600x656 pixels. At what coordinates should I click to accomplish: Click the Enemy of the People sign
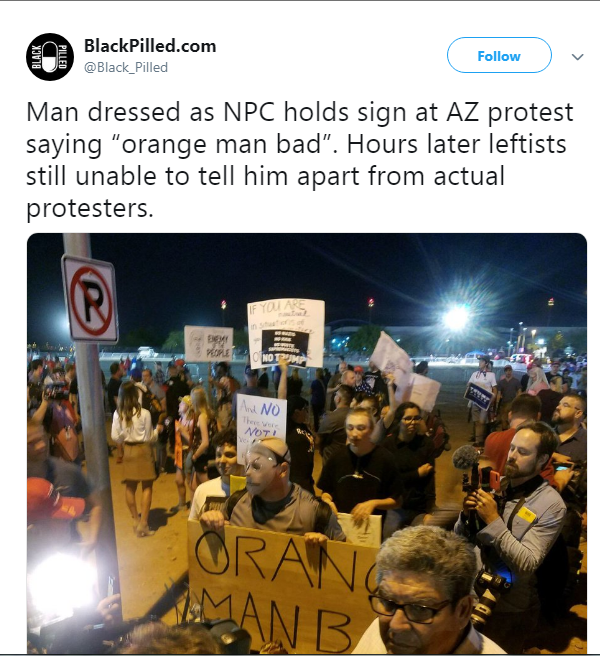coord(209,343)
